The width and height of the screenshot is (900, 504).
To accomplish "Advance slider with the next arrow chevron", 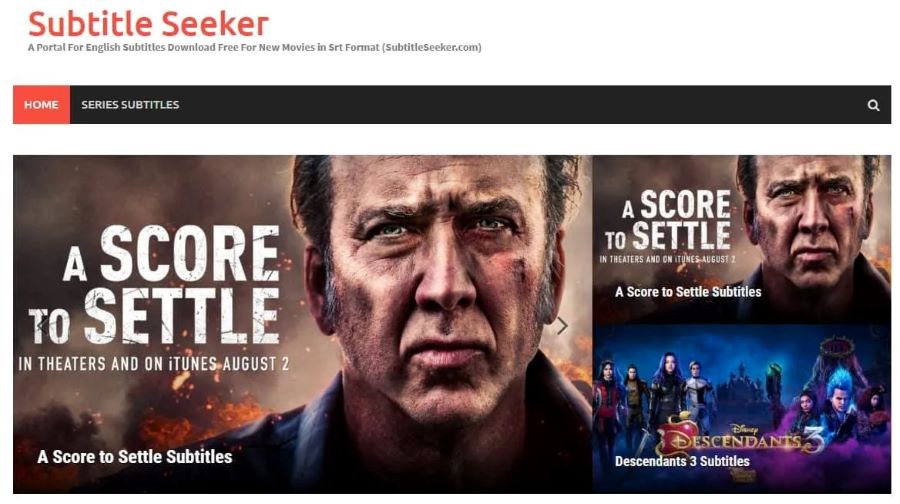I will point(562,326).
